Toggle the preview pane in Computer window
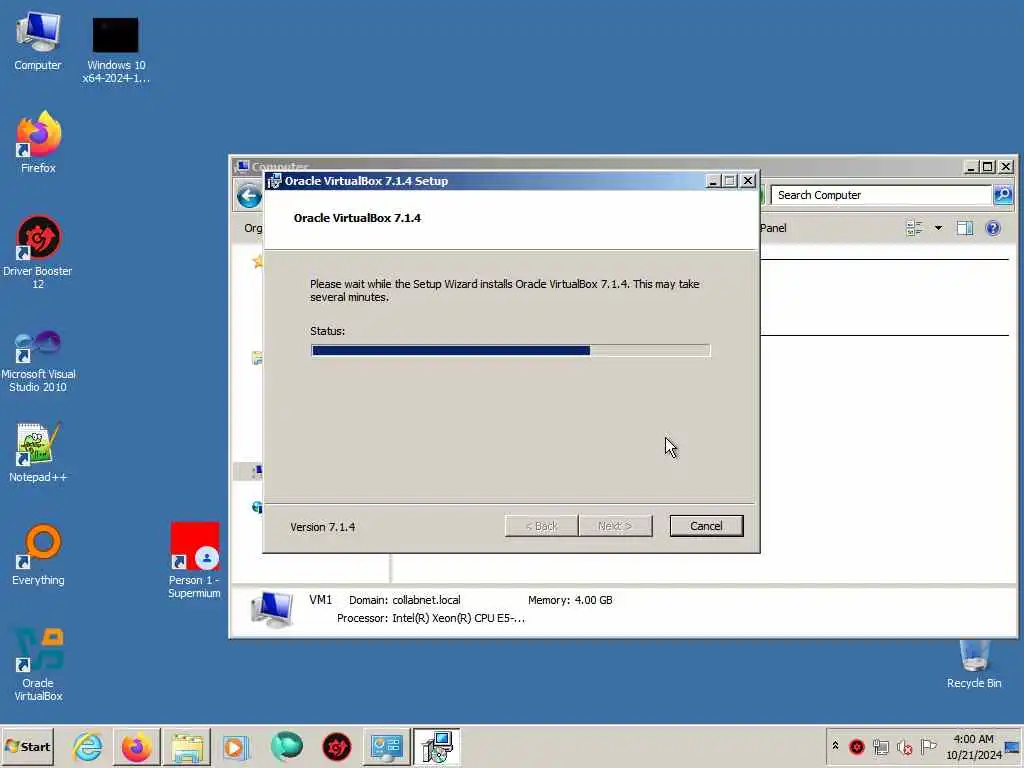The width and height of the screenshot is (1024, 768). click(x=965, y=228)
